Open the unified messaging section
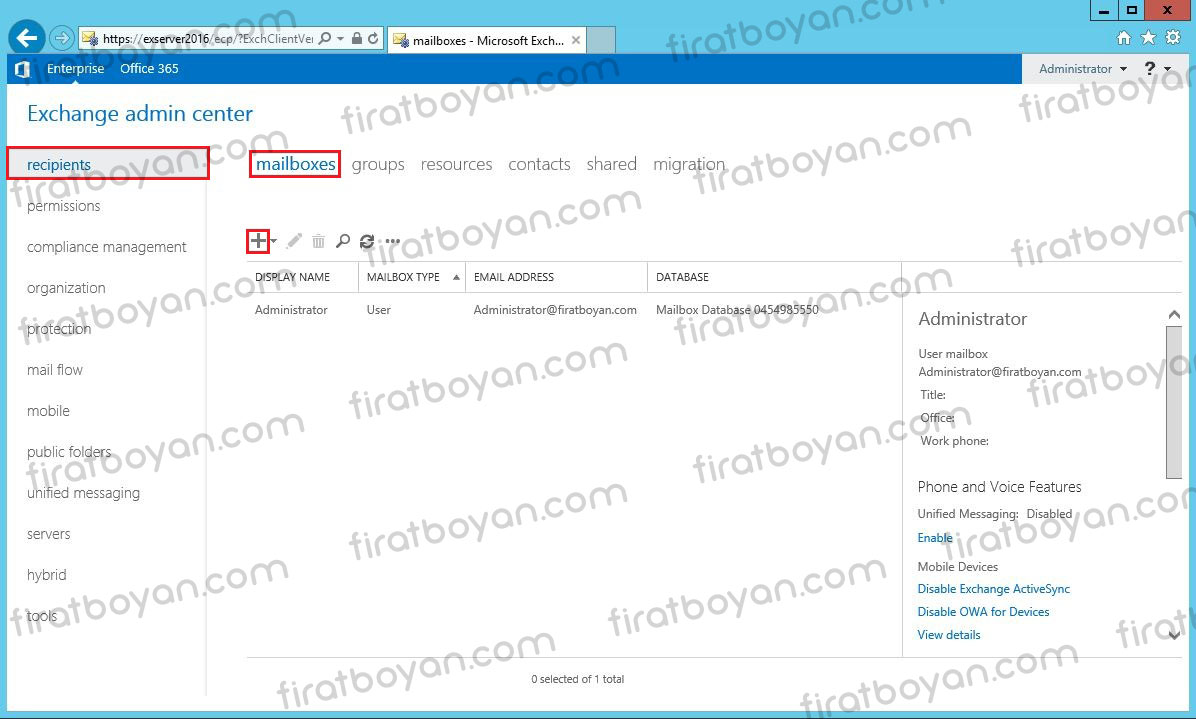Screen dimensions: 1196x719 click(x=83, y=493)
